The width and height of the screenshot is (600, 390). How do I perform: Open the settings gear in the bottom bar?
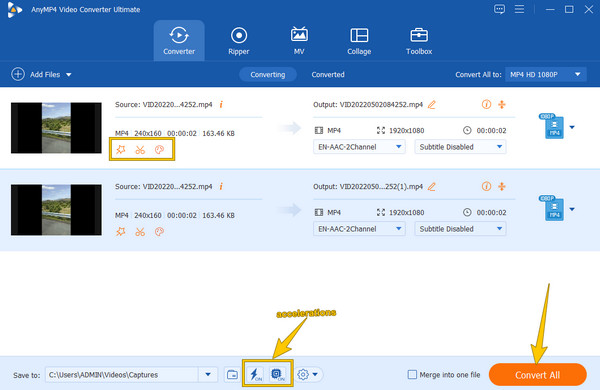[303, 375]
